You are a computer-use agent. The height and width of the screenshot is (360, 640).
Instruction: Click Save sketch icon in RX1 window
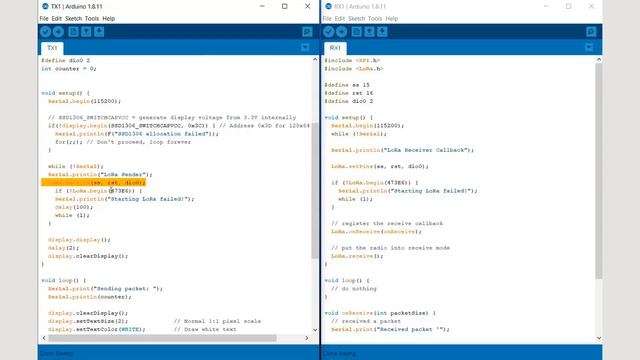[x=382, y=31]
